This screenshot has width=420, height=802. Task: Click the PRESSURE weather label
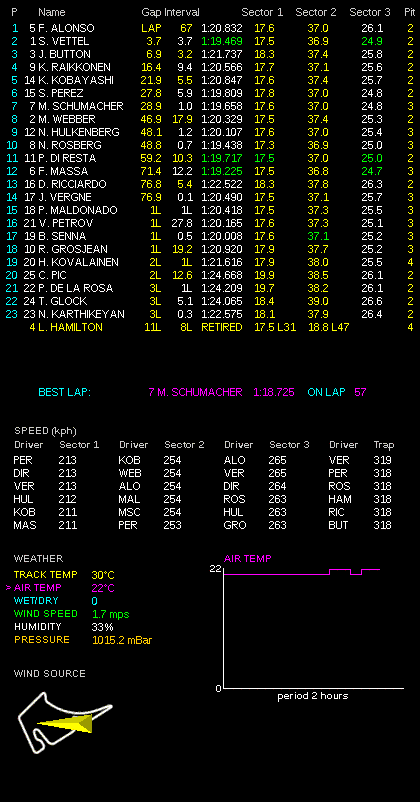(42, 640)
